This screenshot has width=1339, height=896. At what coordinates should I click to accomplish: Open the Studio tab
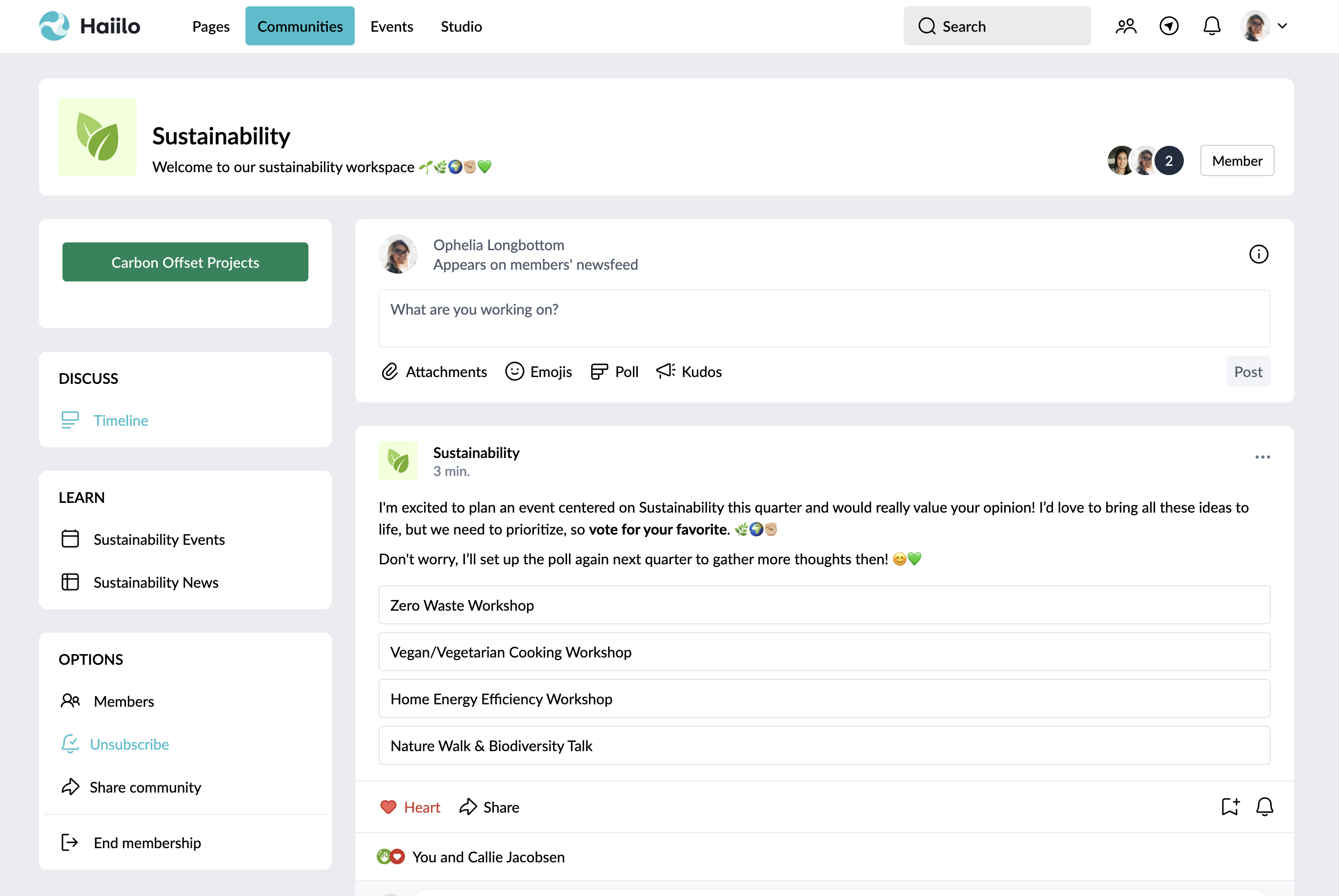[x=461, y=26]
